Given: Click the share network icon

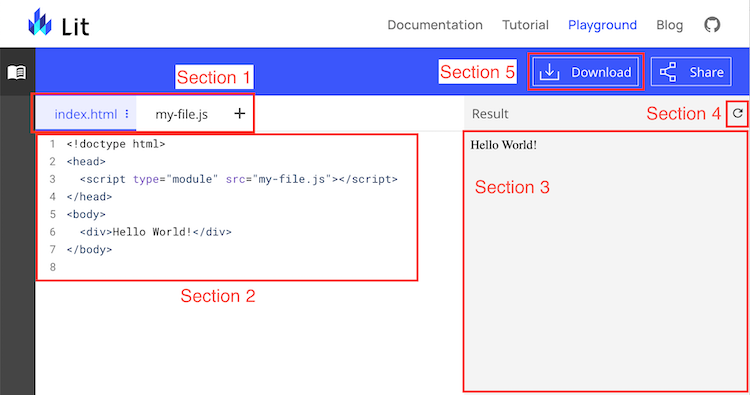Looking at the screenshot, I should (x=668, y=72).
